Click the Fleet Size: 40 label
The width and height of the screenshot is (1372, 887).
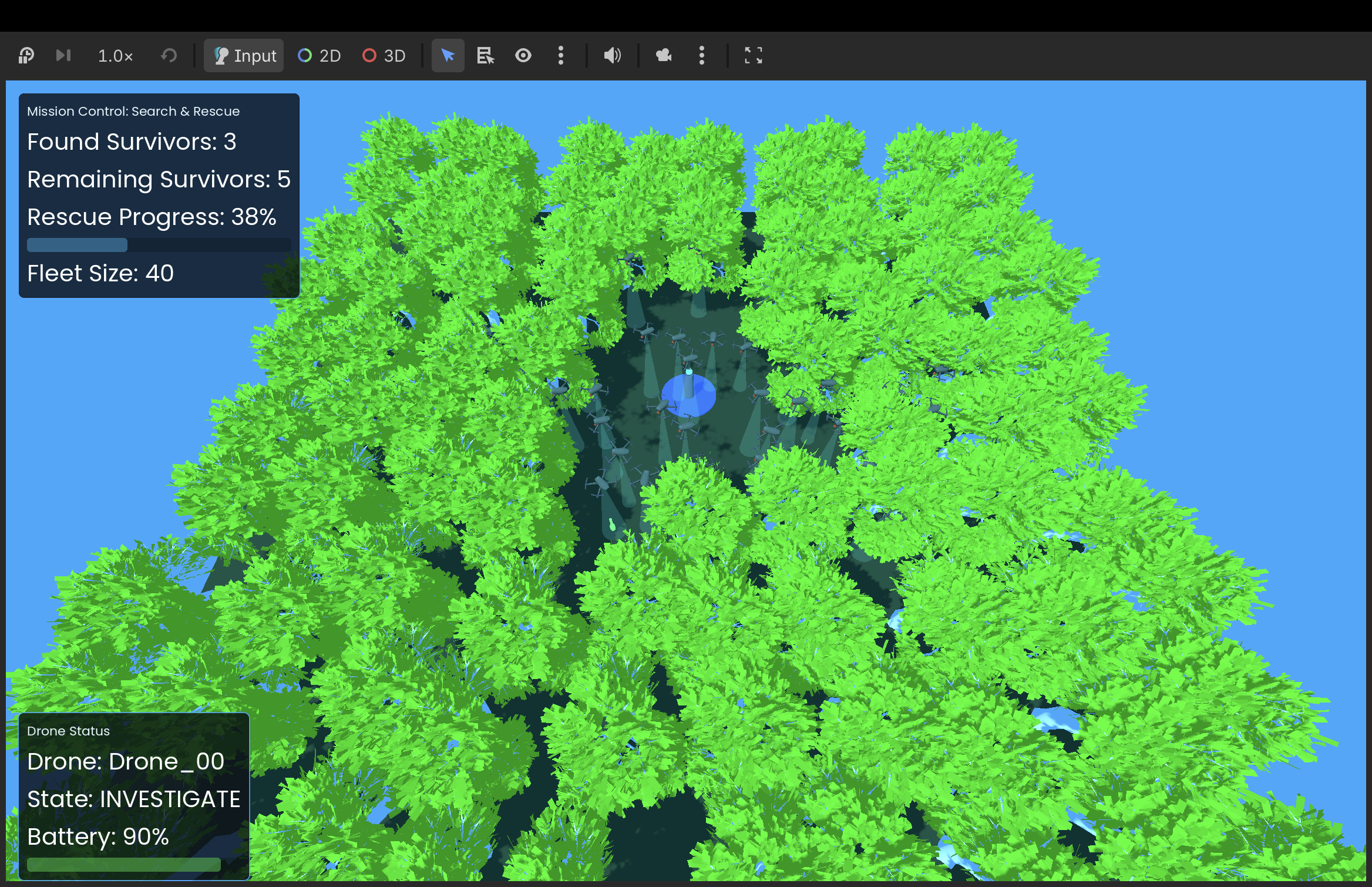[100, 273]
